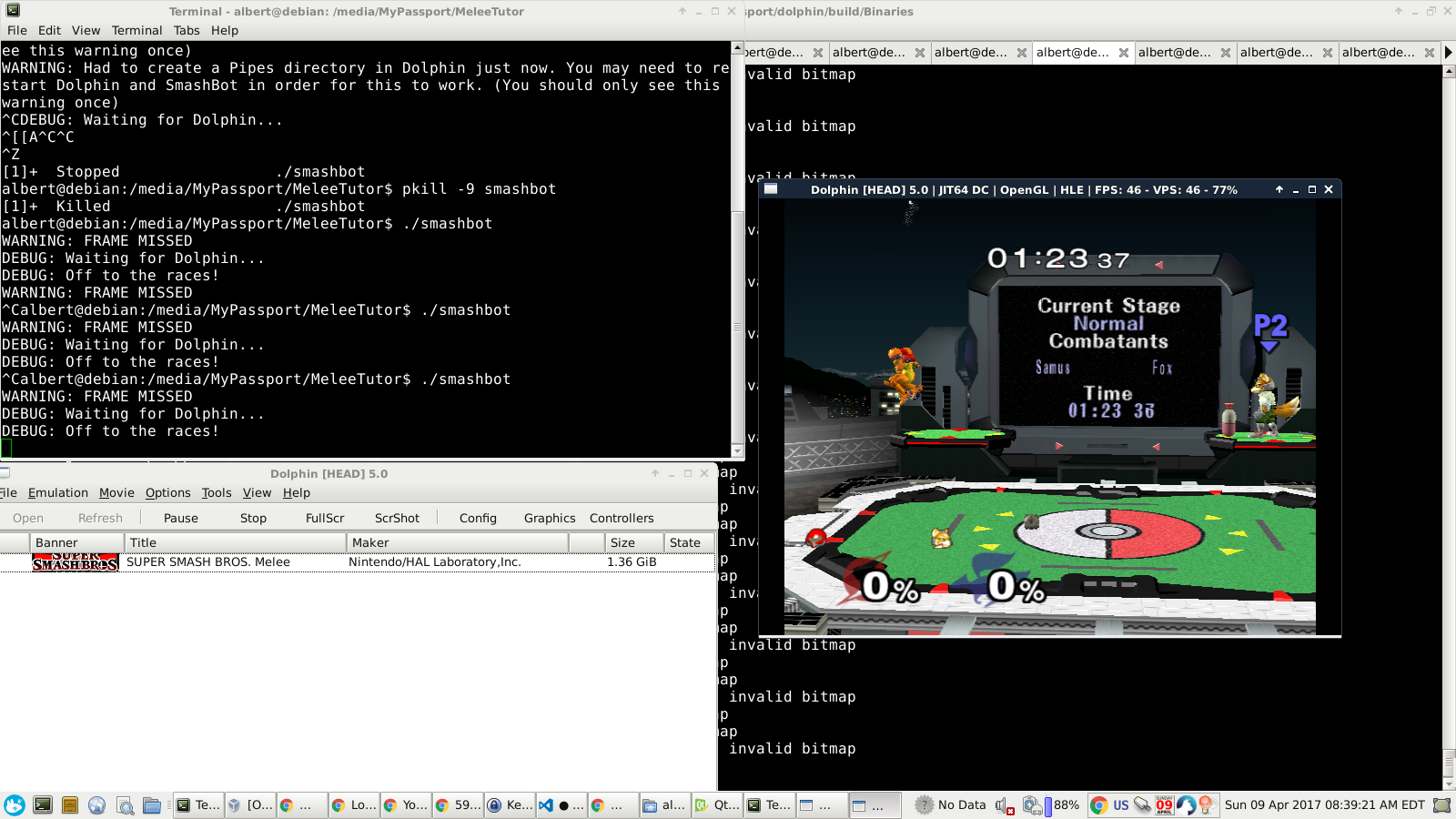Open home folder launcher in panel

pyautogui.click(x=152, y=805)
